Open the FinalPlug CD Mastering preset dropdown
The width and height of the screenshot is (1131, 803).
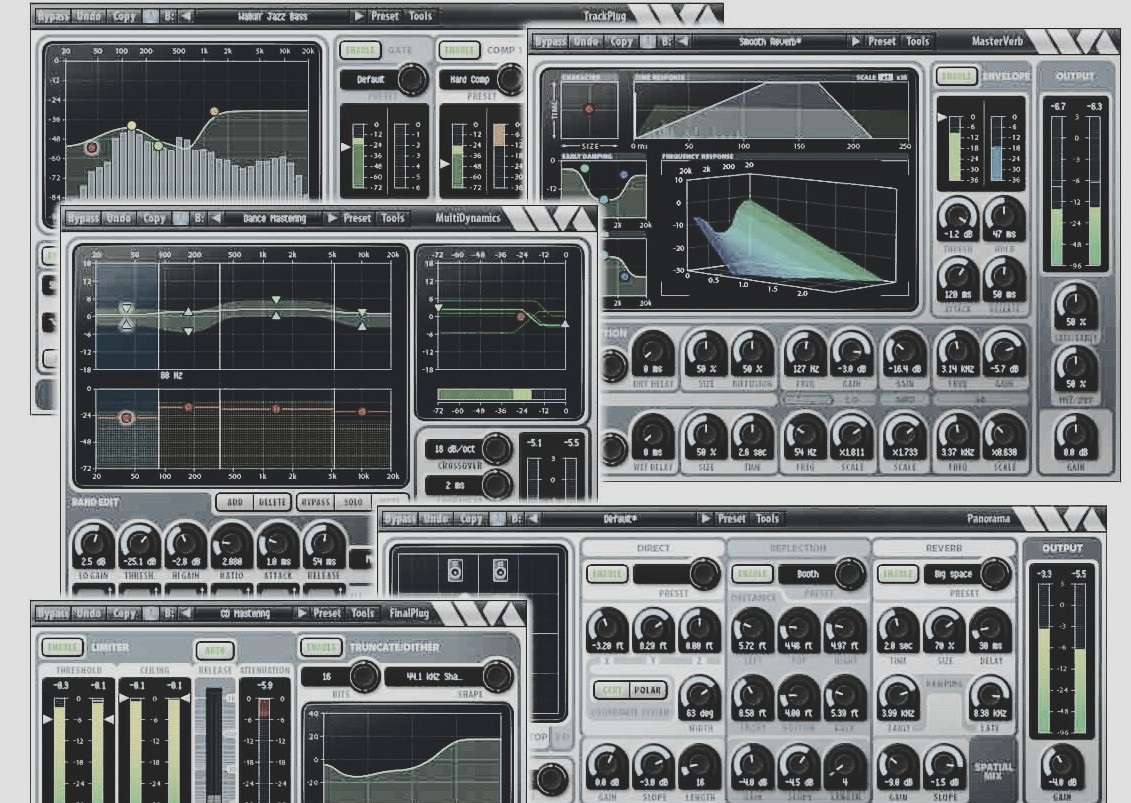[x=245, y=613]
